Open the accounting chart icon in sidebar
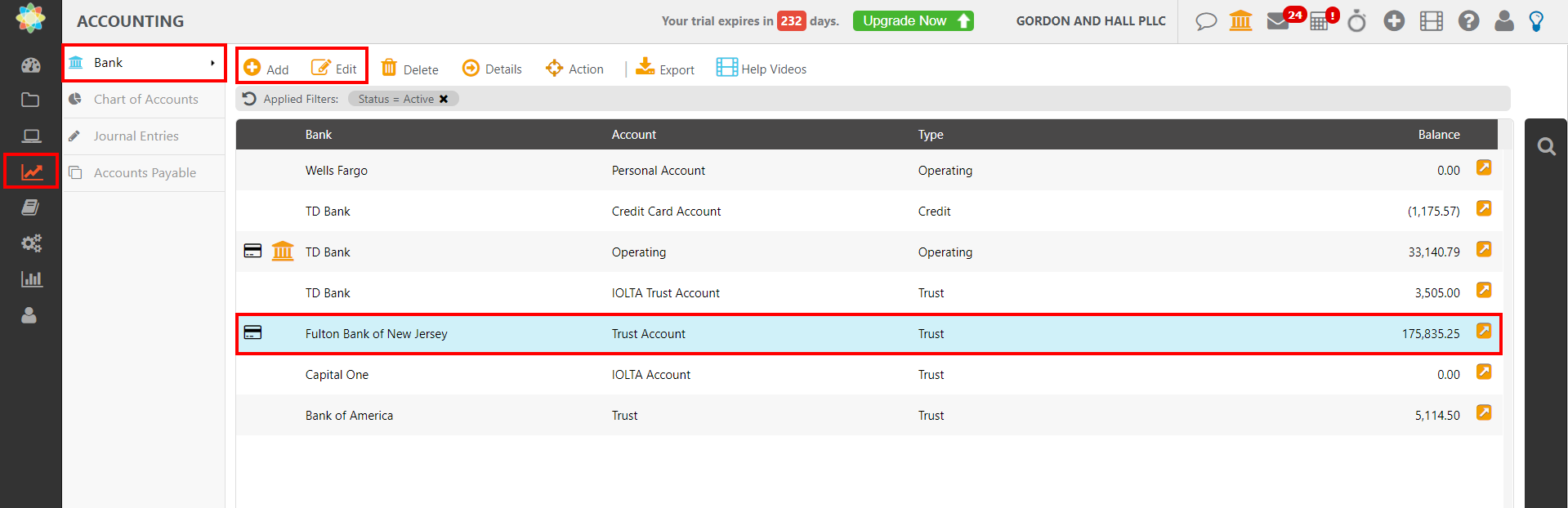1568x508 pixels. point(31,172)
